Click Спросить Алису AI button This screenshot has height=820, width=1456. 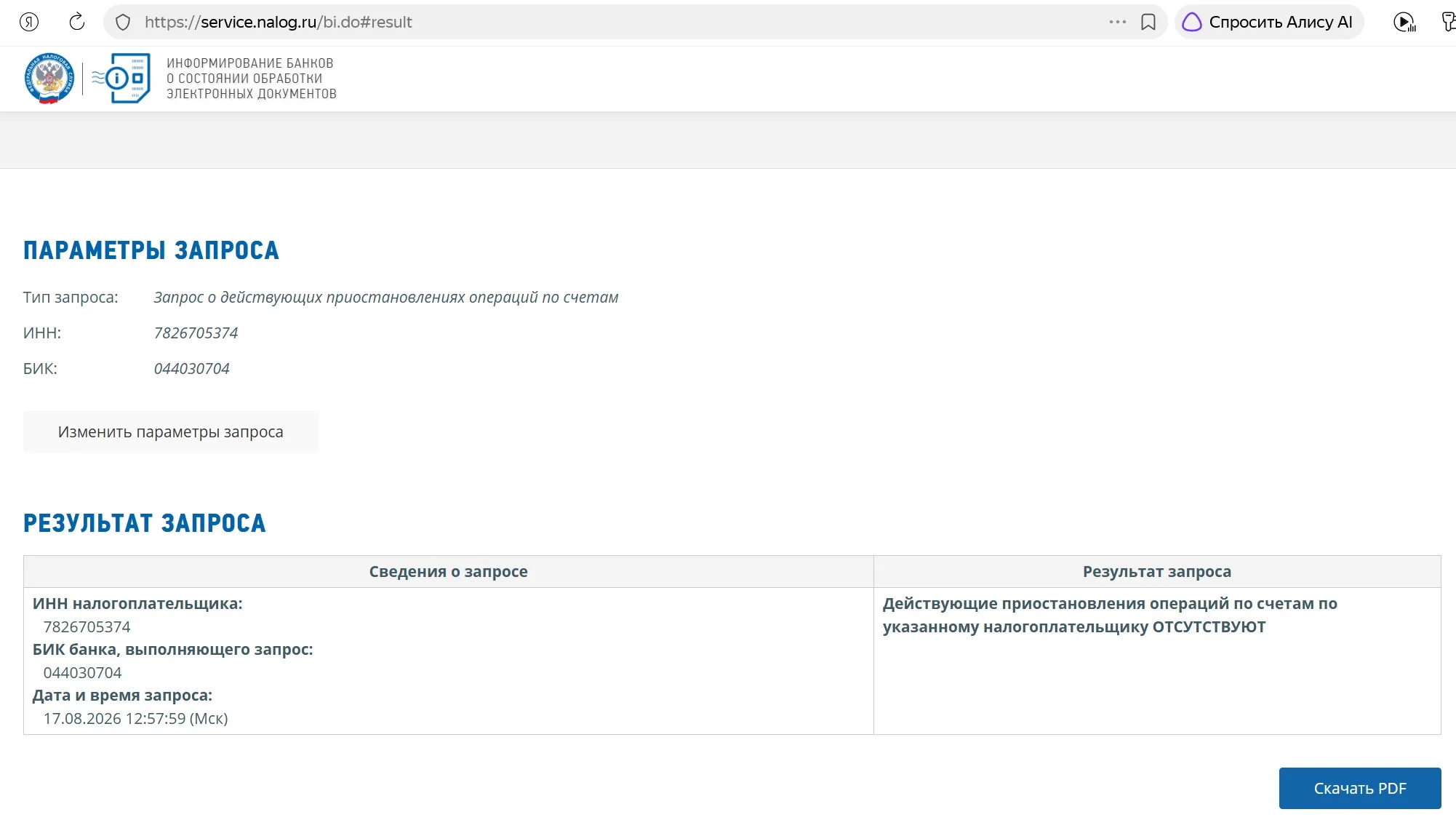tap(1268, 22)
